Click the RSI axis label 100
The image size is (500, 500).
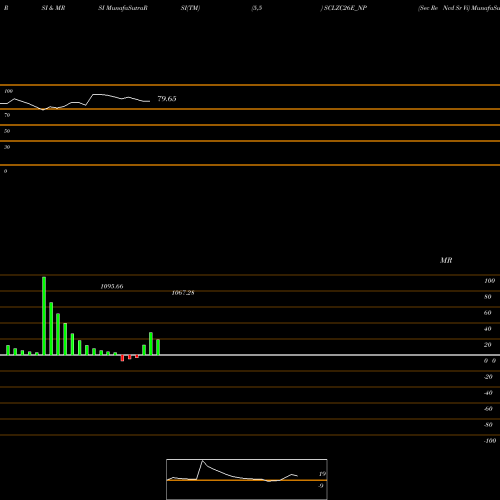(x=9, y=91)
